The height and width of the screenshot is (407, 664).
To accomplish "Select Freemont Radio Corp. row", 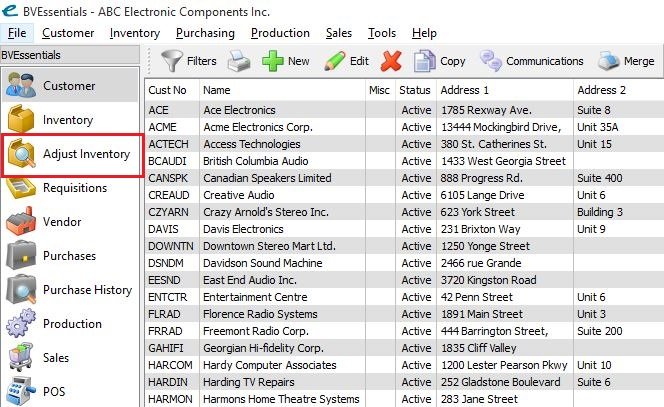I will coord(404,331).
